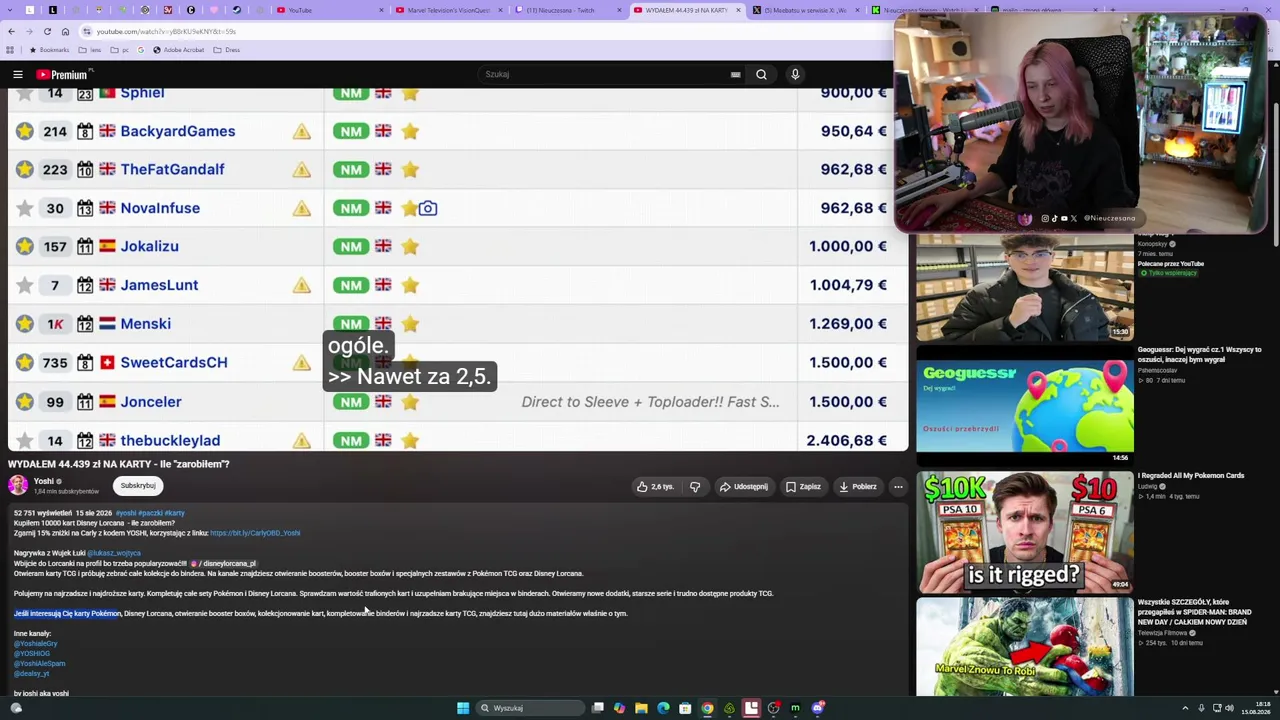Open the @dealsy_yt channel link

coord(31,674)
